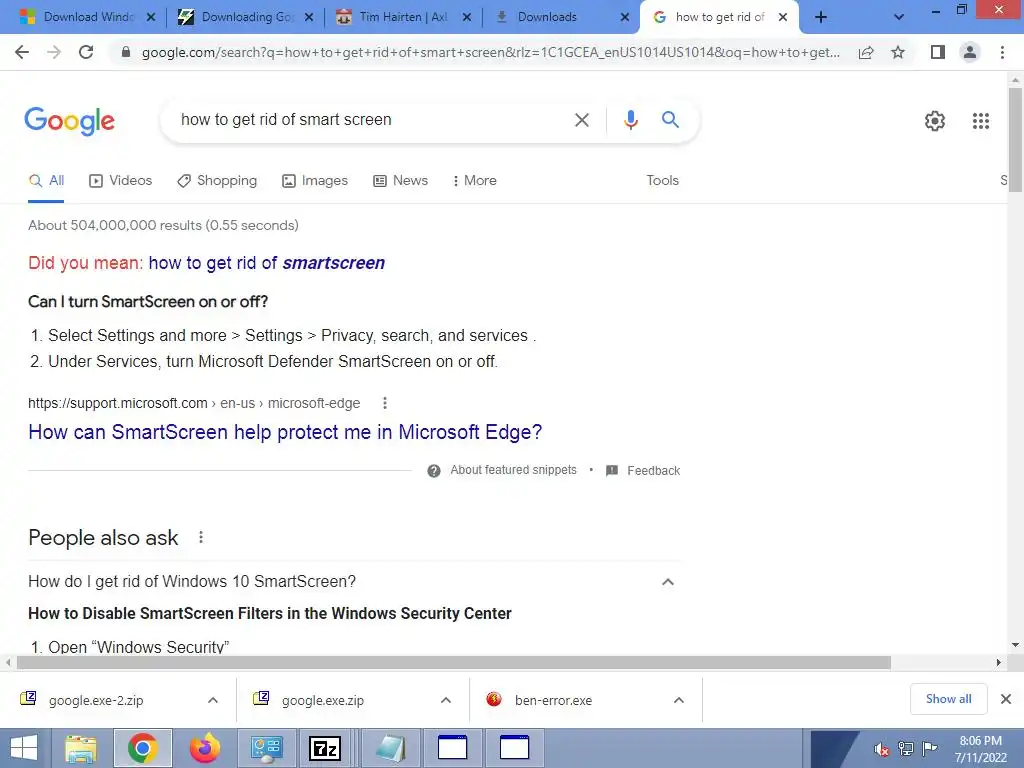Close the Tim Hairten tab
This screenshot has height=768, width=1024.
pos(466,17)
